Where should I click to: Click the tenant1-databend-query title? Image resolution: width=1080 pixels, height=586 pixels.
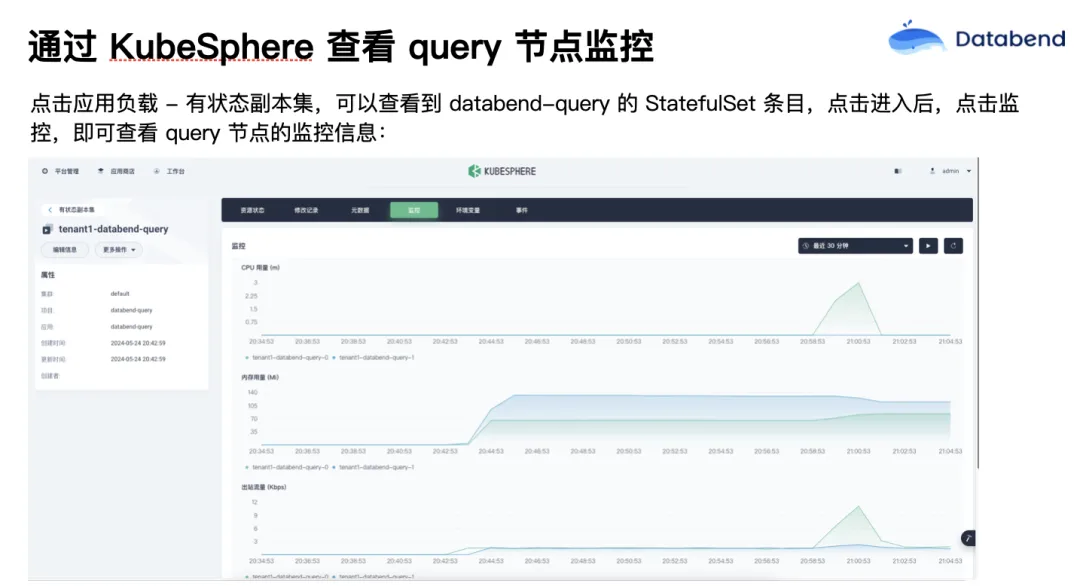tap(113, 229)
